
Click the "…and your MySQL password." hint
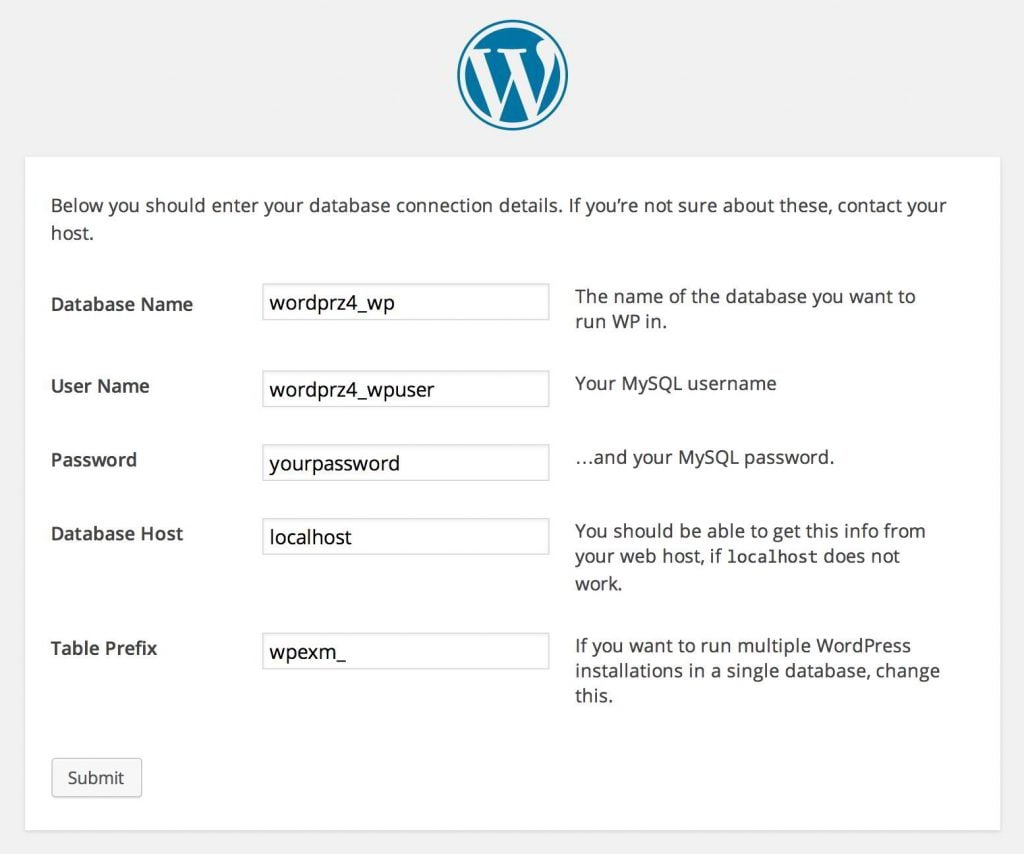click(704, 458)
